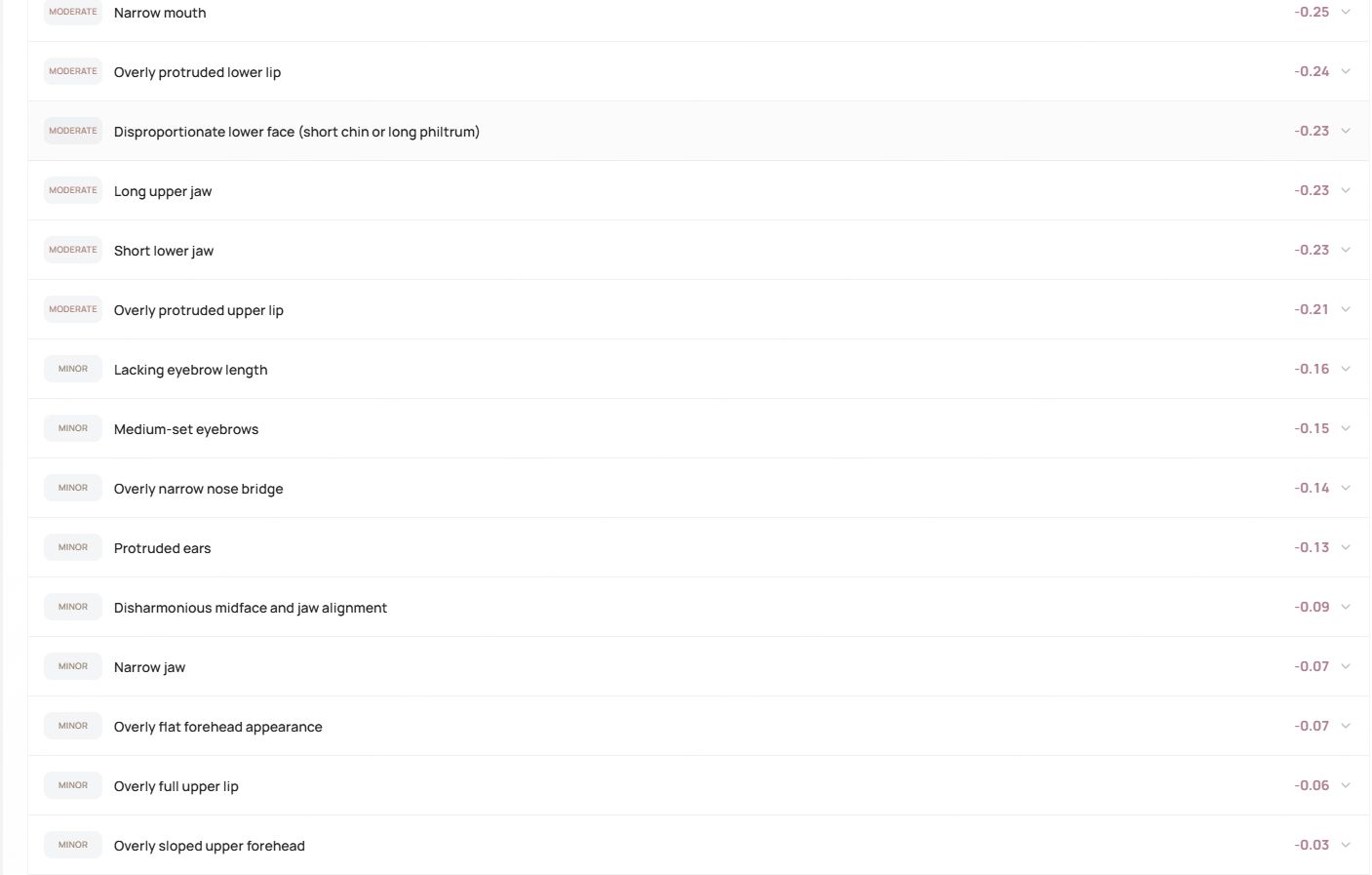Click the Protruded ears label
Image resolution: width=1372 pixels, height=875 pixels.
click(x=162, y=548)
